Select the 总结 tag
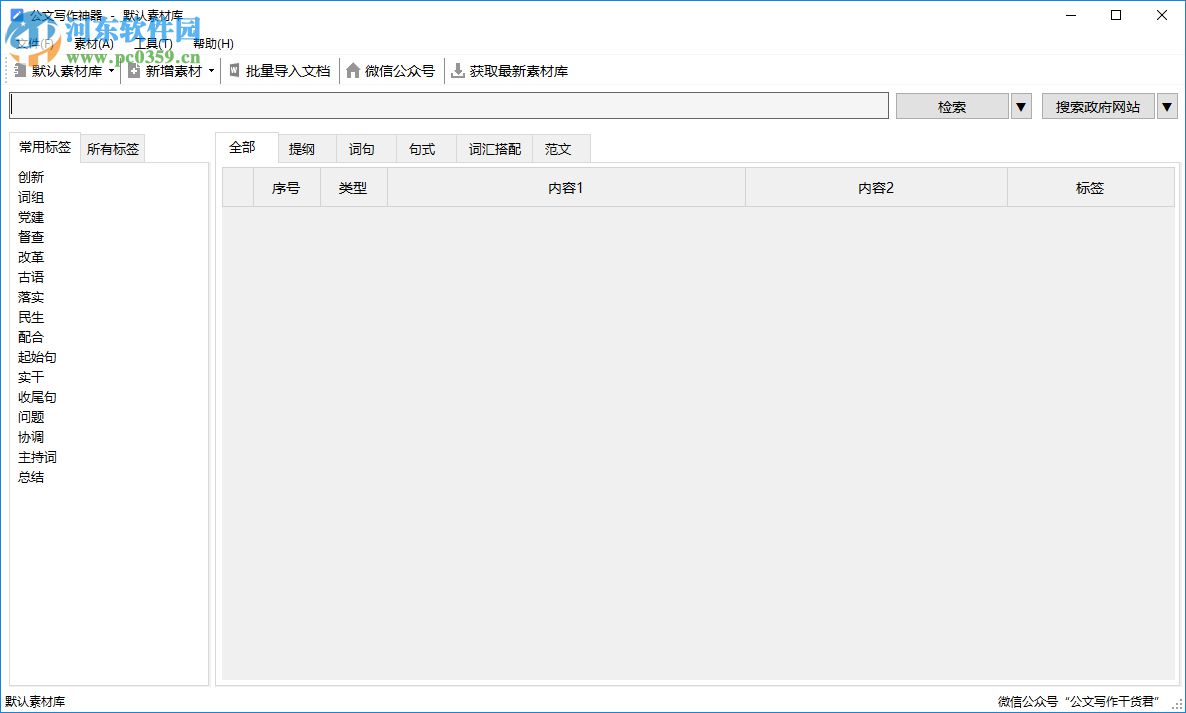 click(x=31, y=477)
